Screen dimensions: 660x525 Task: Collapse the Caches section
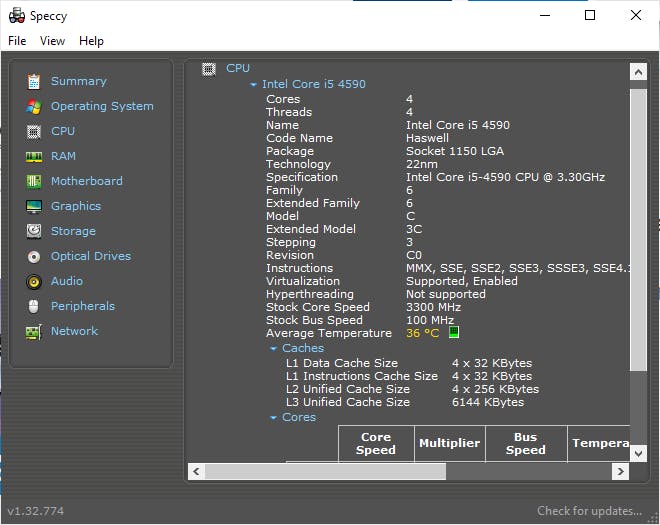pos(274,349)
